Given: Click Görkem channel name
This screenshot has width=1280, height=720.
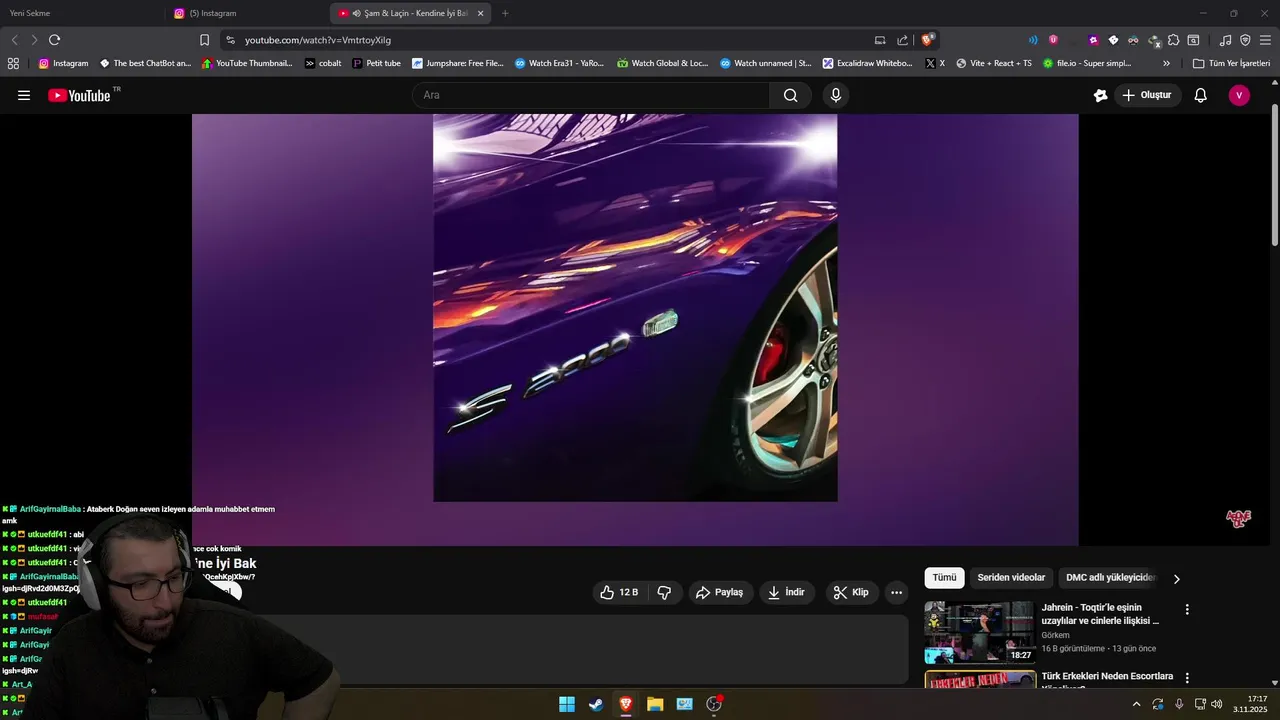Looking at the screenshot, I should (x=1055, y=635).
